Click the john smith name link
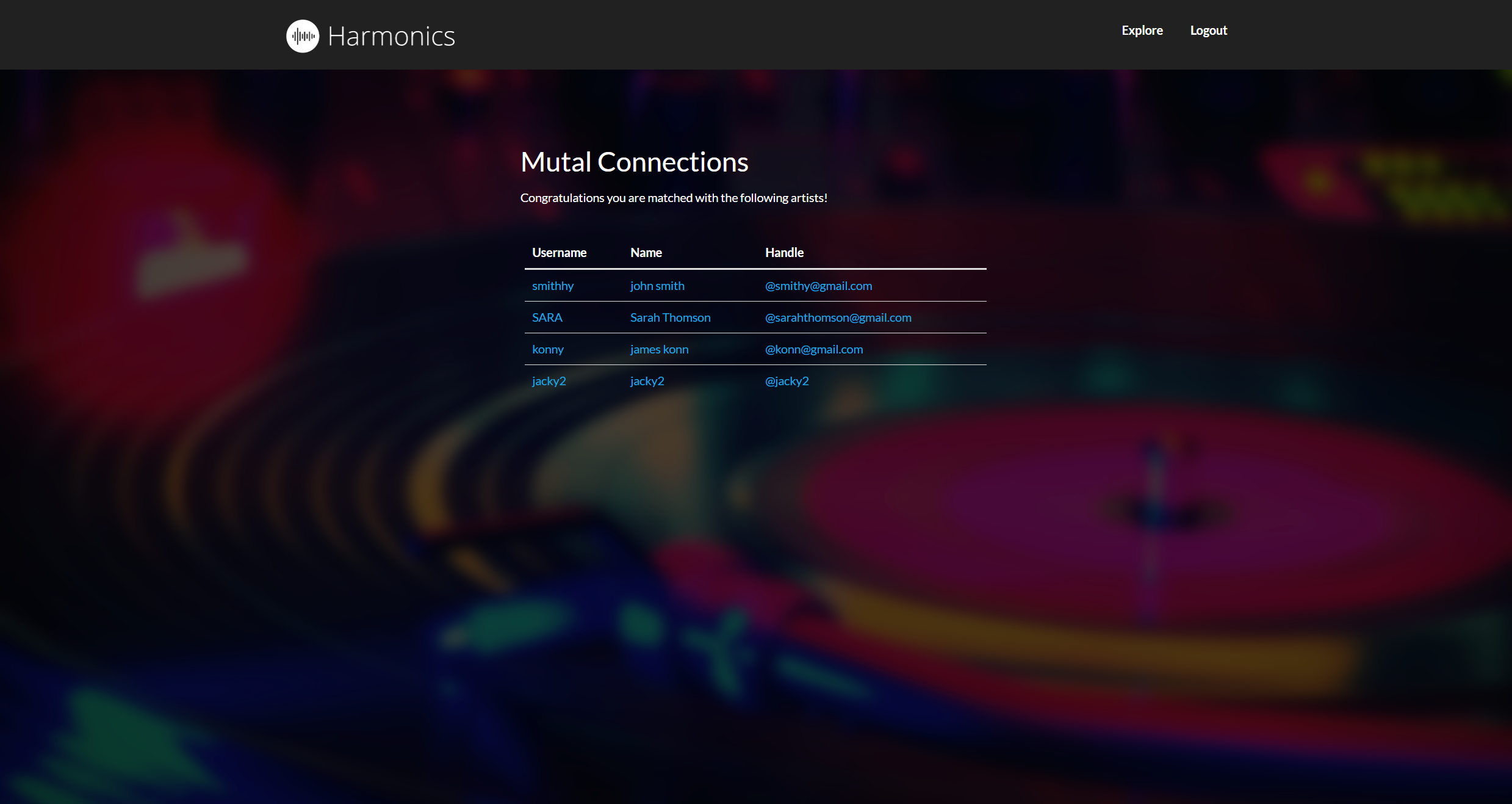The height and width of the screenshot is (804, 1512). tap(657, 286)
